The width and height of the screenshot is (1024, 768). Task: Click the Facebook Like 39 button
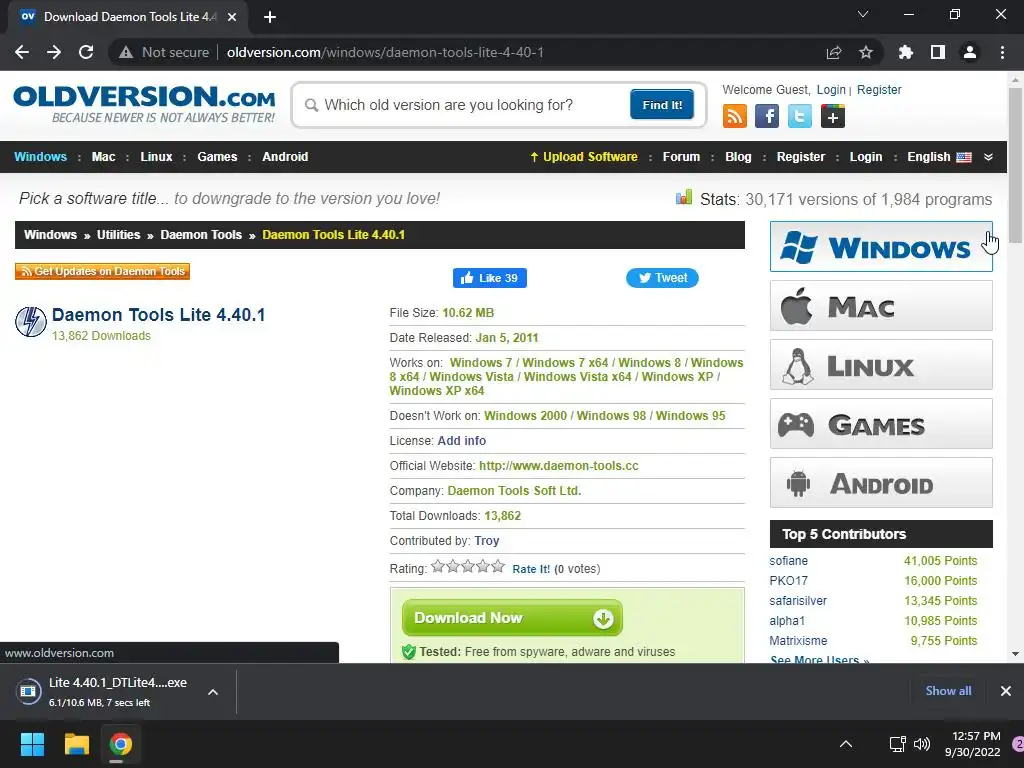(x=490, y=278)
